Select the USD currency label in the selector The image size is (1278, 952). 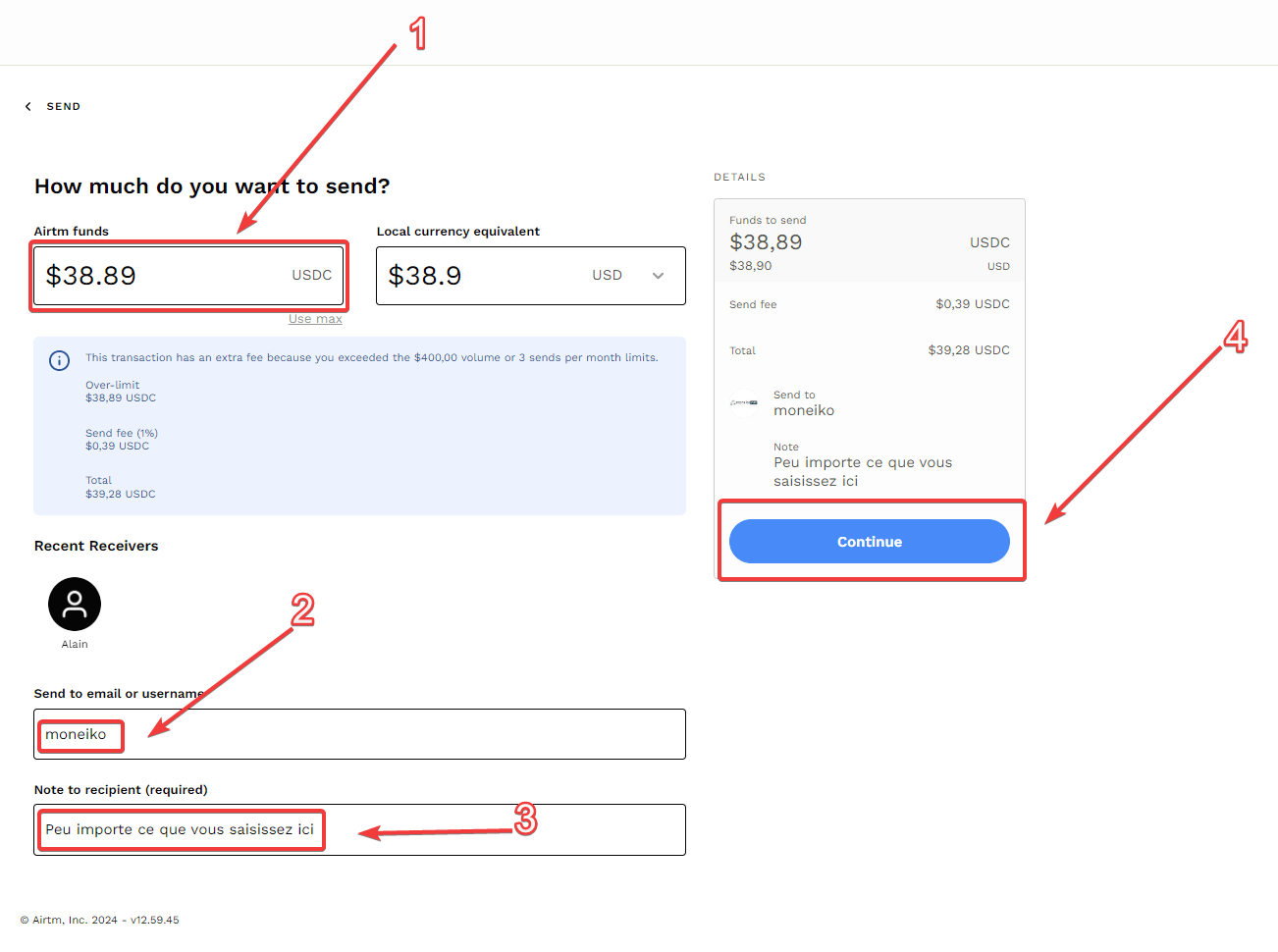pos(607,276)
